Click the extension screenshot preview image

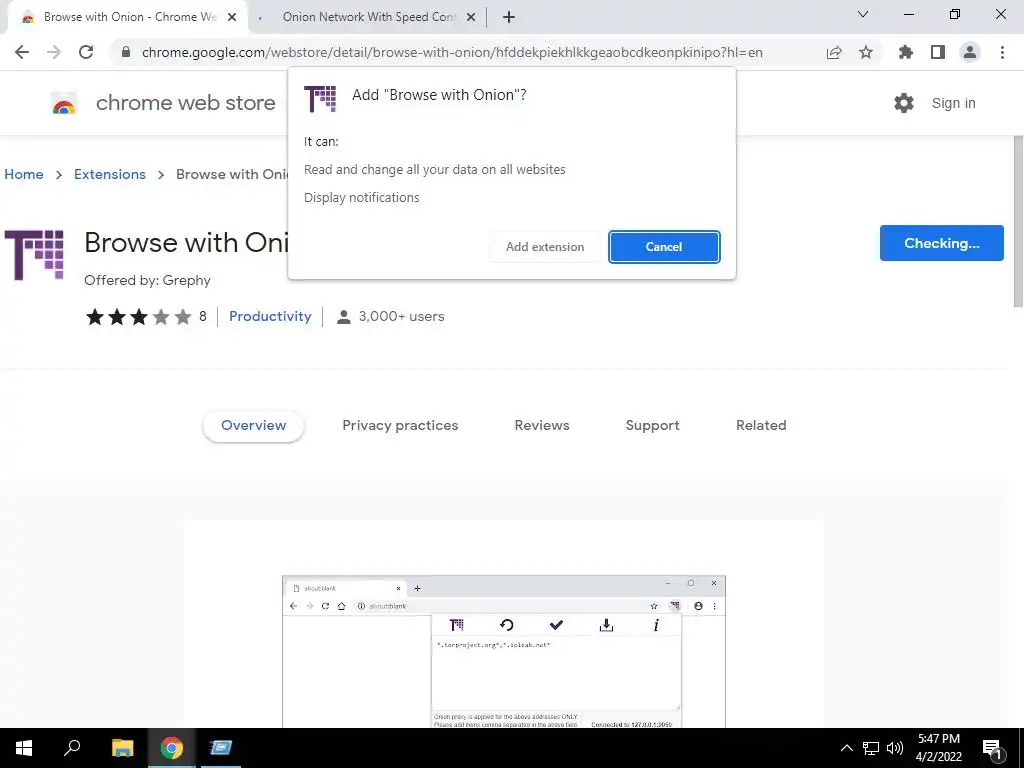[504, 651]
